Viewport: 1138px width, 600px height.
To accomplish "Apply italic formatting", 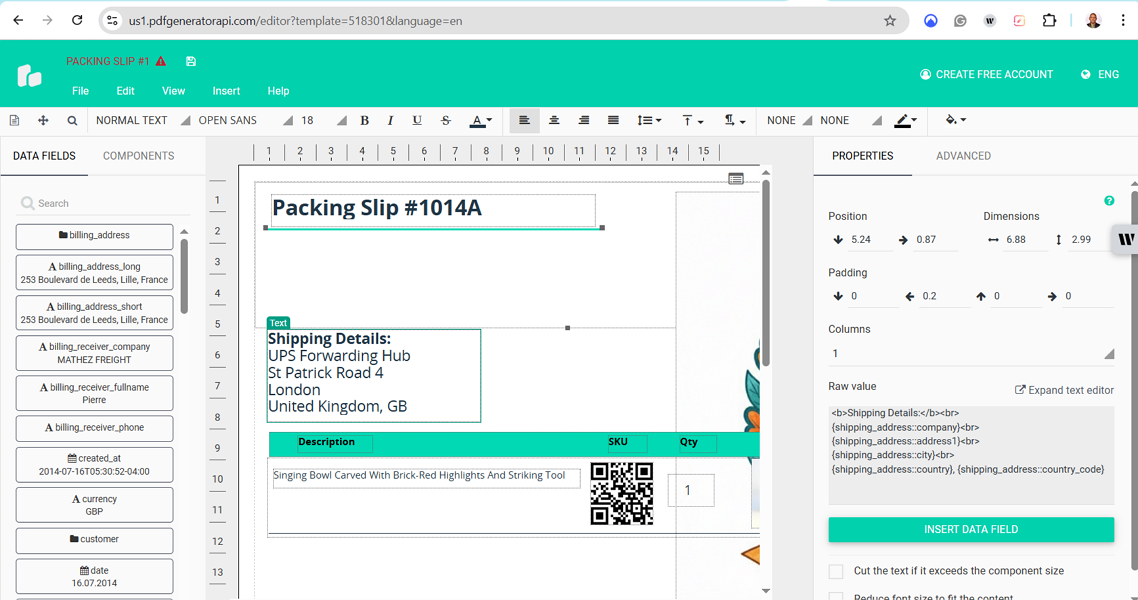I will click(390, 120).
